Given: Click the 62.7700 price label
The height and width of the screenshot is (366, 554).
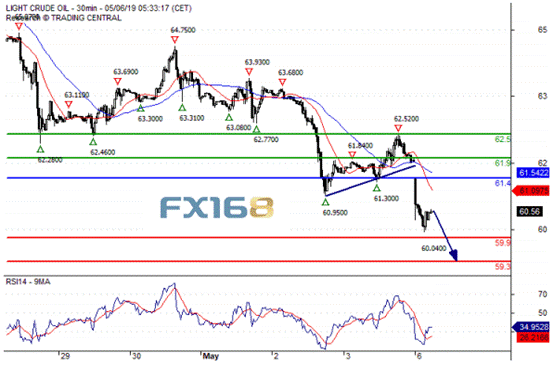Looking at the screenshot, I should click(x=266, y=140).
